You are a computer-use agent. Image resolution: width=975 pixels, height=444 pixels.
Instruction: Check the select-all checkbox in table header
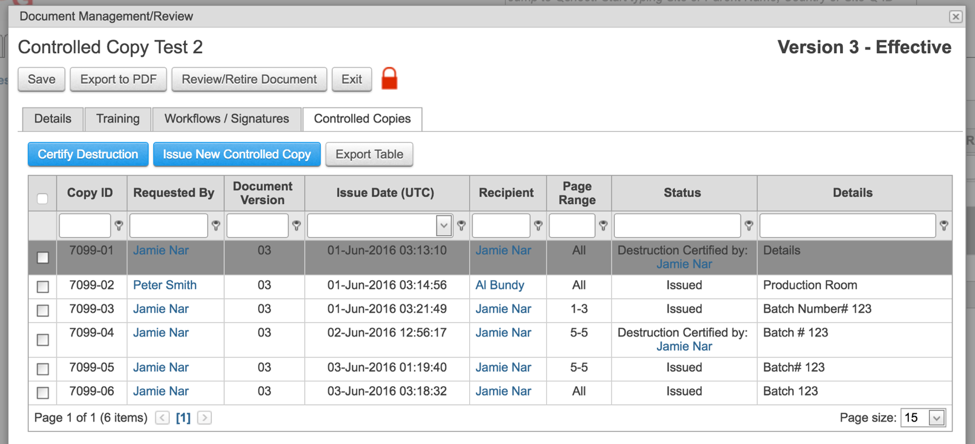42,198
